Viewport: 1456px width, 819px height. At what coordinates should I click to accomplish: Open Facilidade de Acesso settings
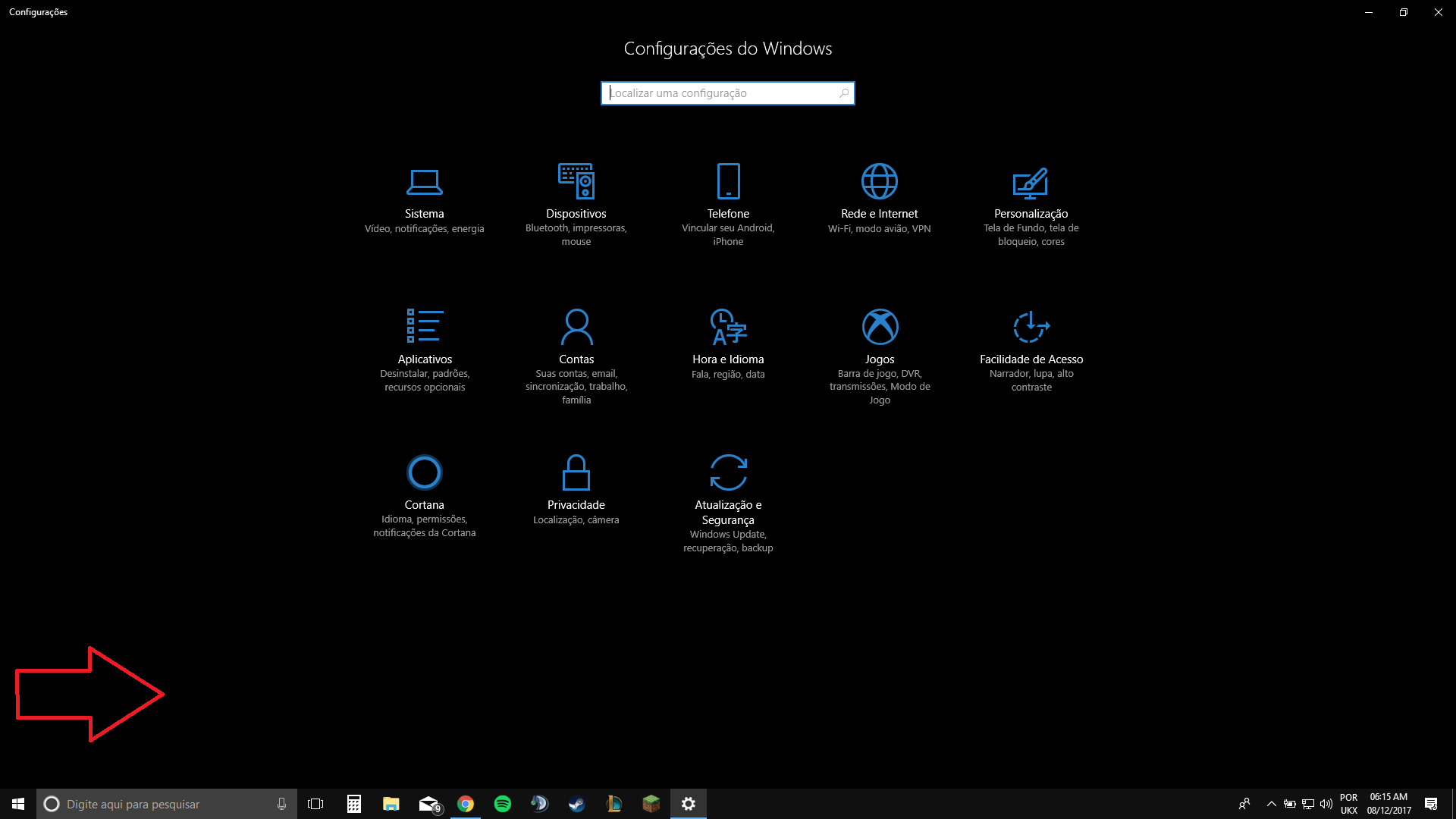tap(1031, 350)
